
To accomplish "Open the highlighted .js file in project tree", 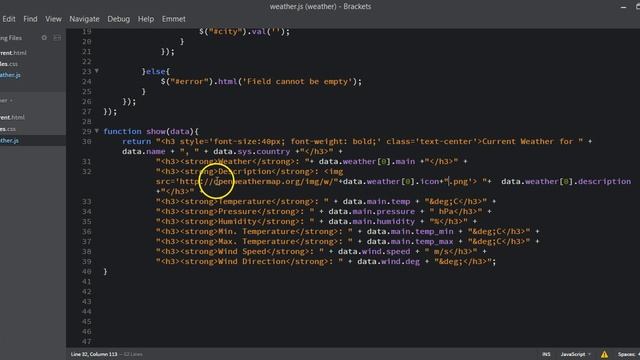I will [x=9, y=140].
